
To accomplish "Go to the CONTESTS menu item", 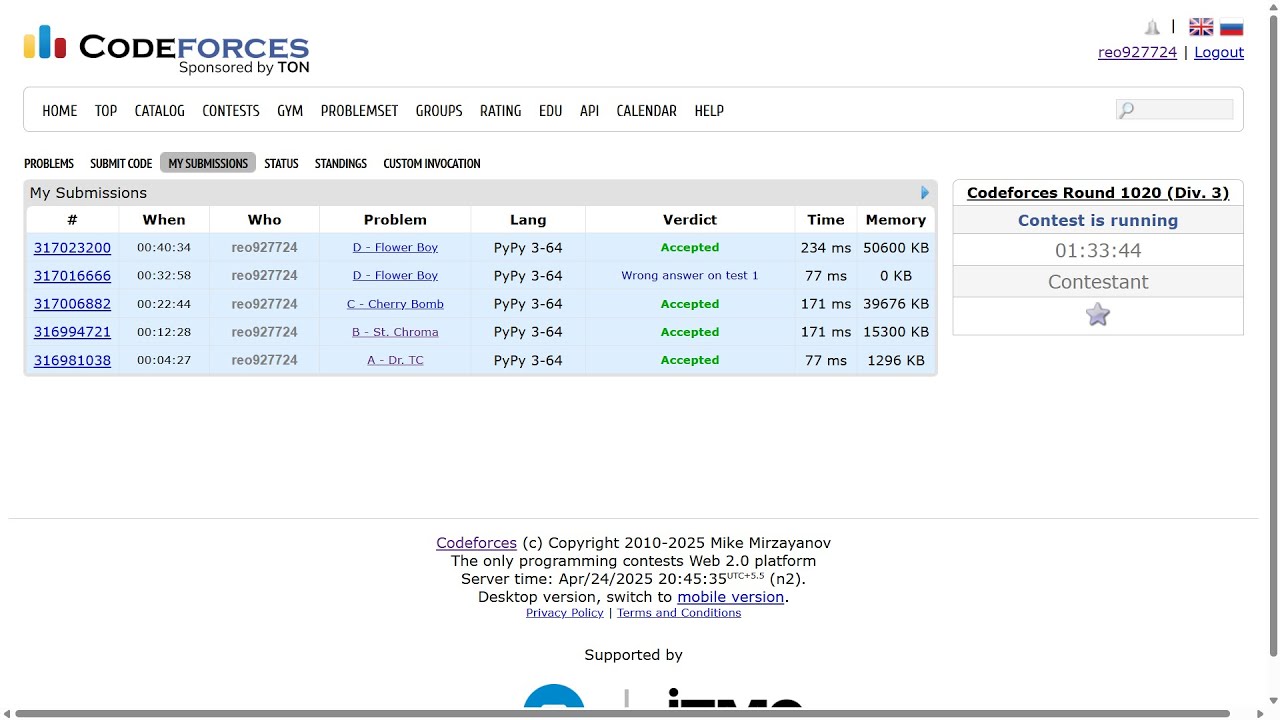I will coord(231,111).
